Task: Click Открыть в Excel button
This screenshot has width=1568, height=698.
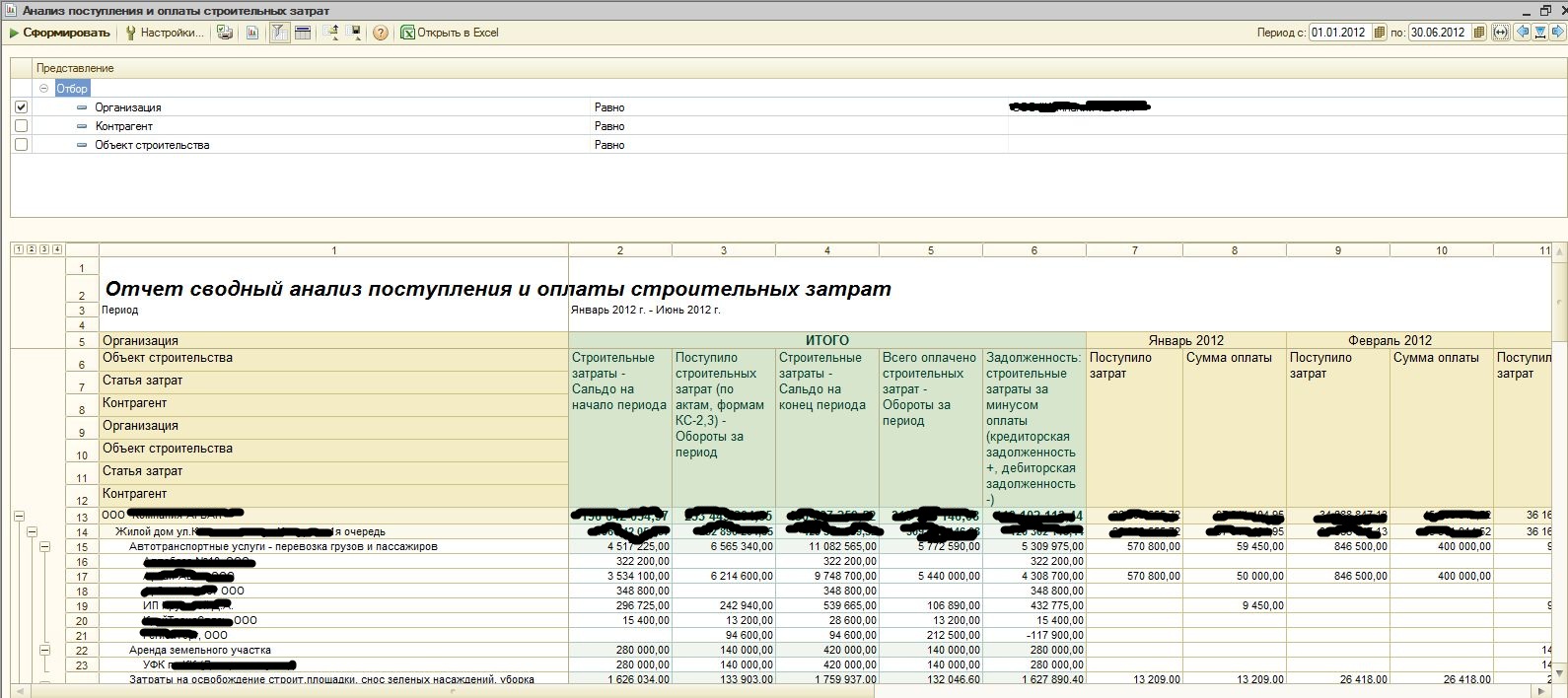Action: [x=450, y=33]
